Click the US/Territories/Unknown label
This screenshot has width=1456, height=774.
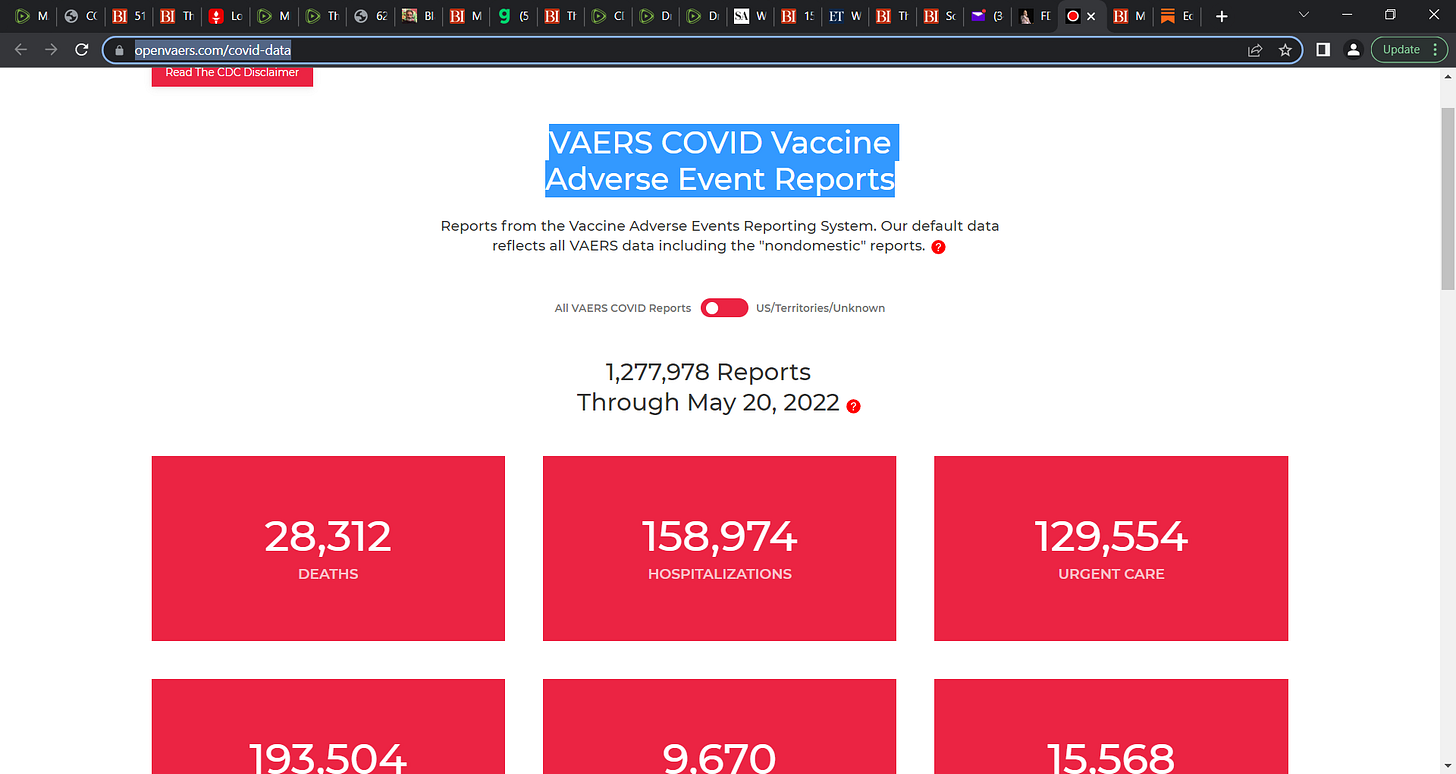pyautogui.click(x=821, y=308)
